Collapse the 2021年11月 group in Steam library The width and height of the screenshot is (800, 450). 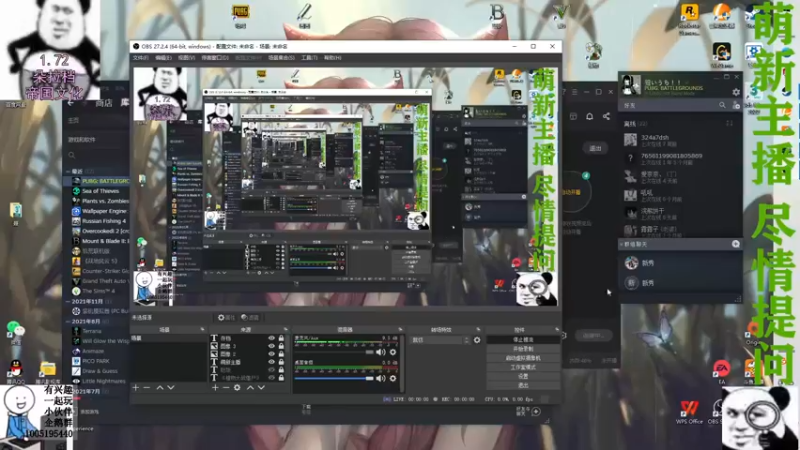click(68, 302)
